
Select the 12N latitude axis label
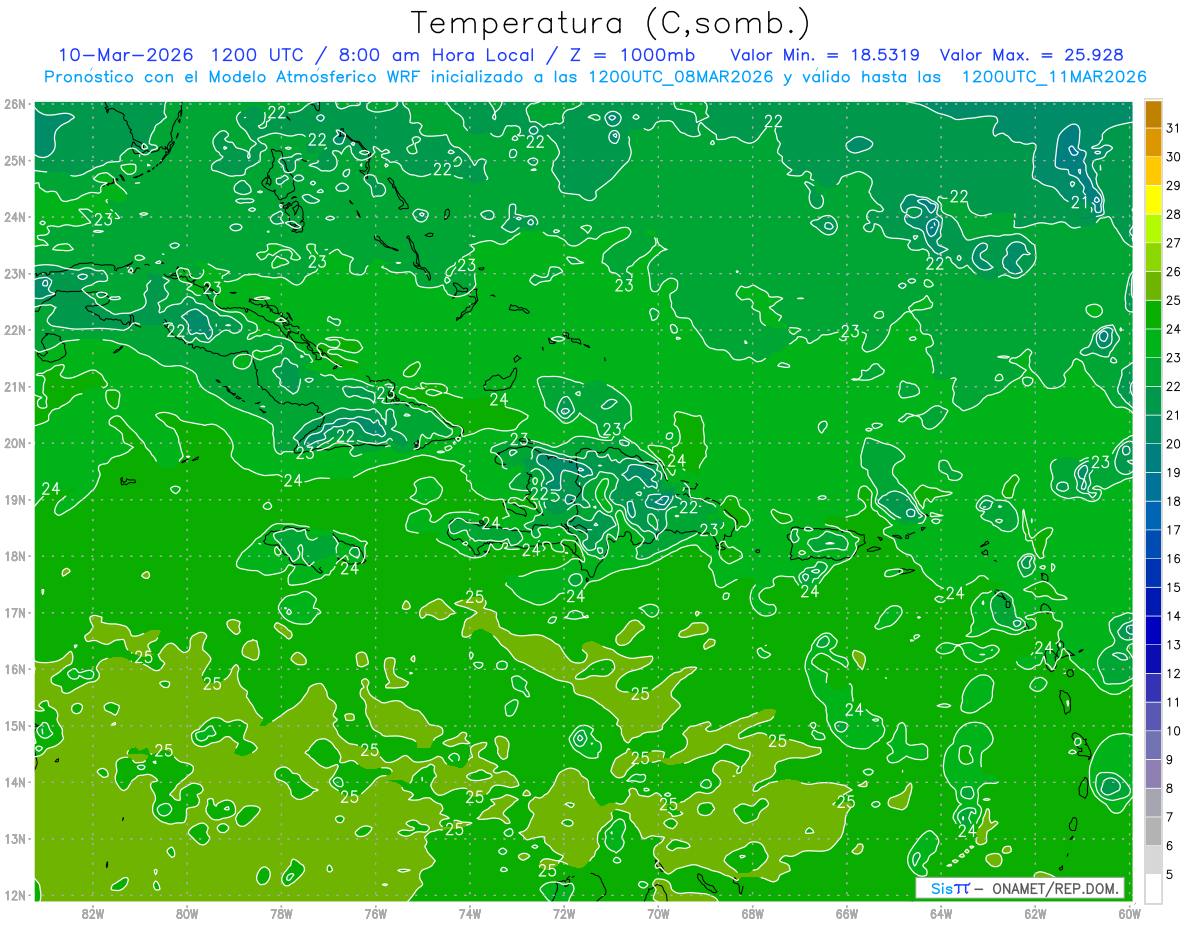point(14,895)
